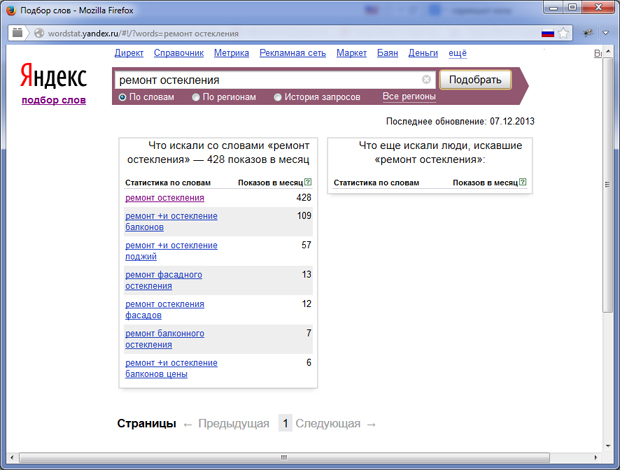
Task: Open ремонт +и остекление балконов link
Action: click(x=171, y=221)
